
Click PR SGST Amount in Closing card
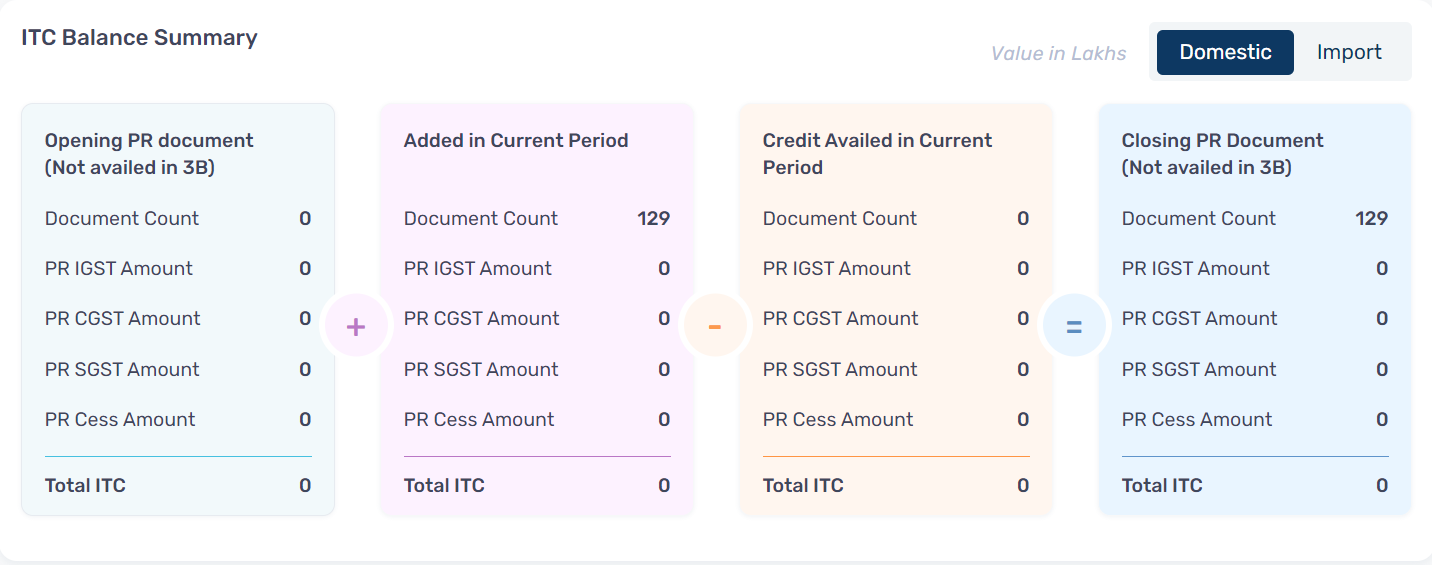(1199, 369)
